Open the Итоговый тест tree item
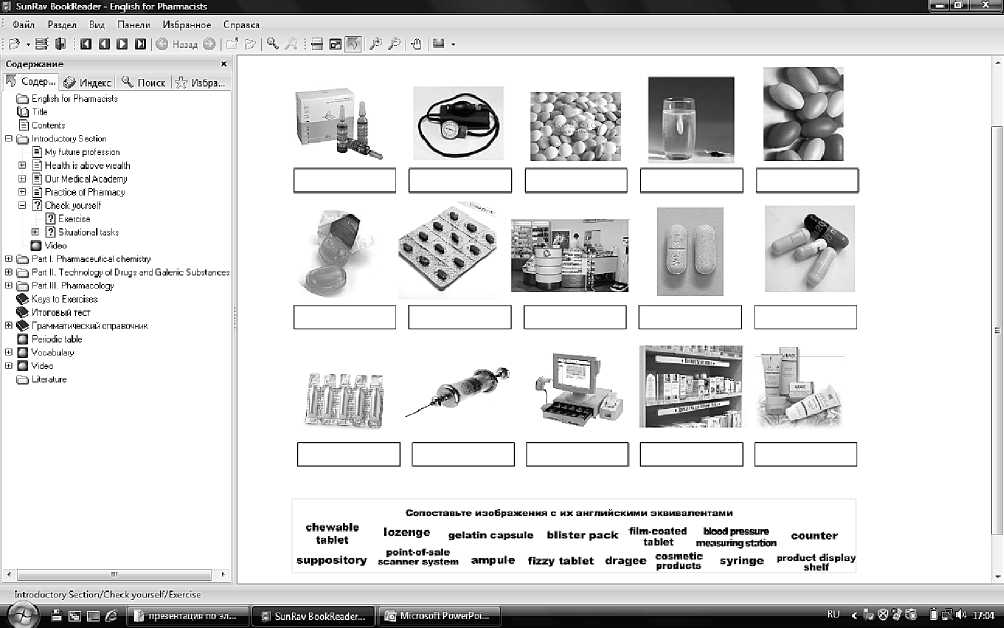 (61, 312)
